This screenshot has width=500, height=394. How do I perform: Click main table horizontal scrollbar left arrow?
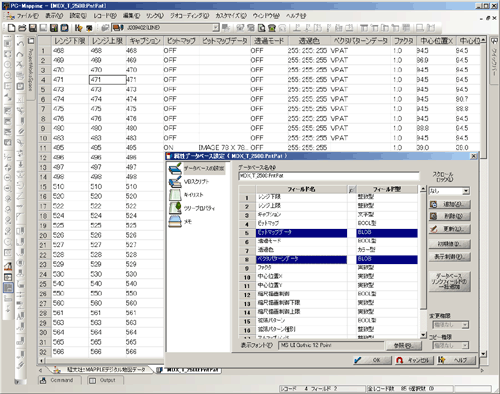(x=42, y=361)
